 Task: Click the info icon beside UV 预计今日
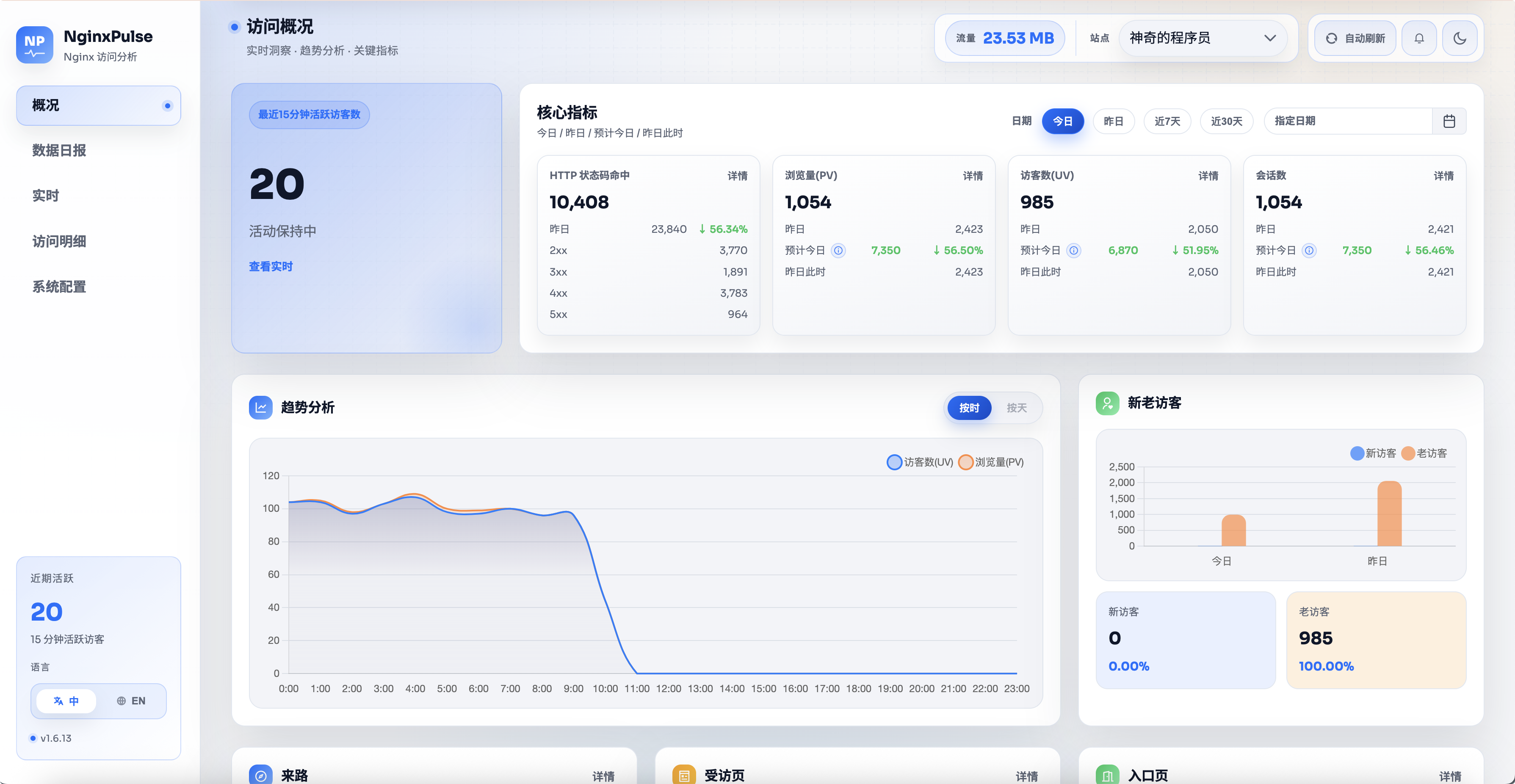click(1073, 251)
